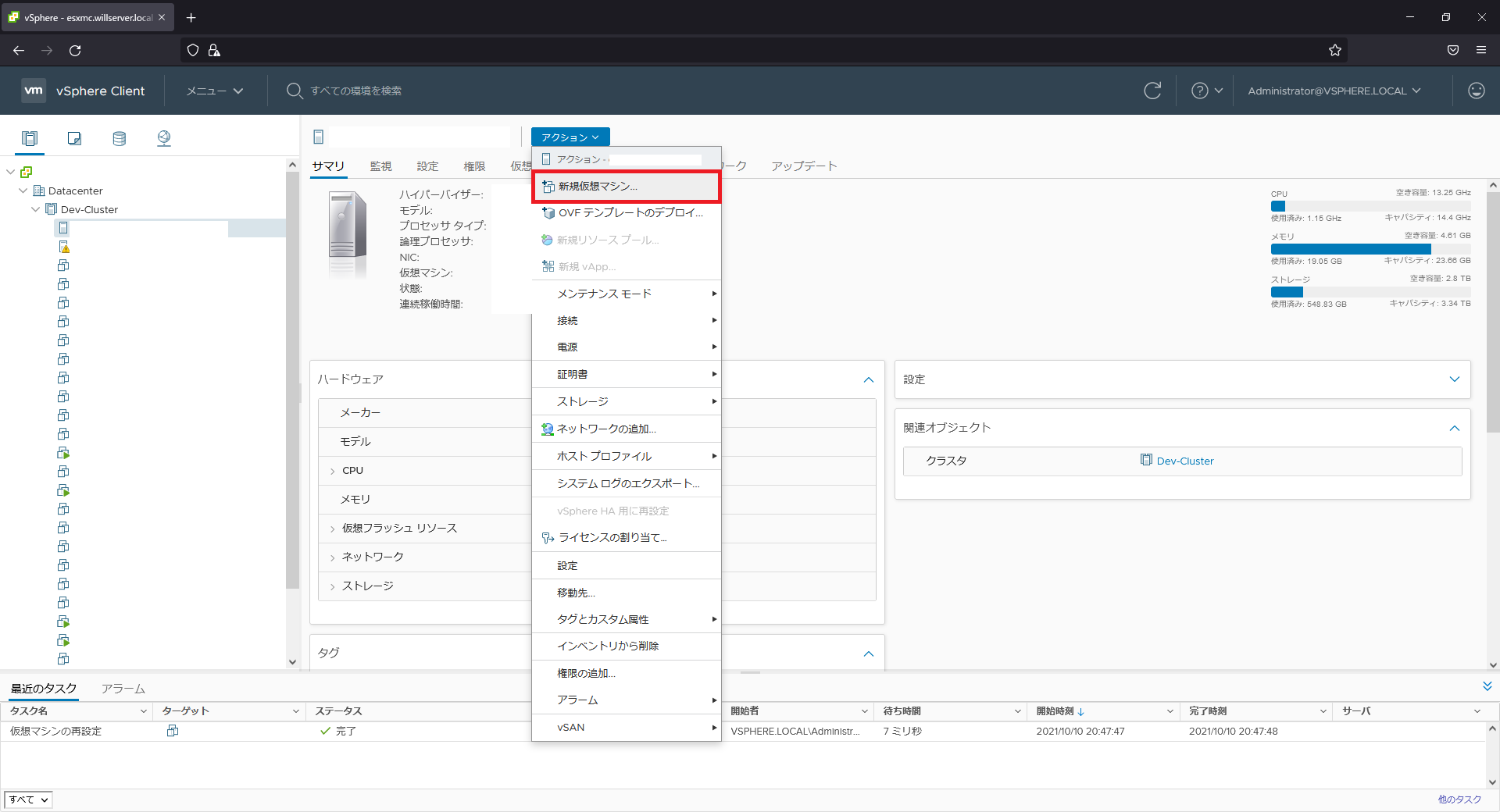The image size is (1500, 812).
Task: Collapse the Dev-Cluster tree node
Action: [x=35, y=209]
